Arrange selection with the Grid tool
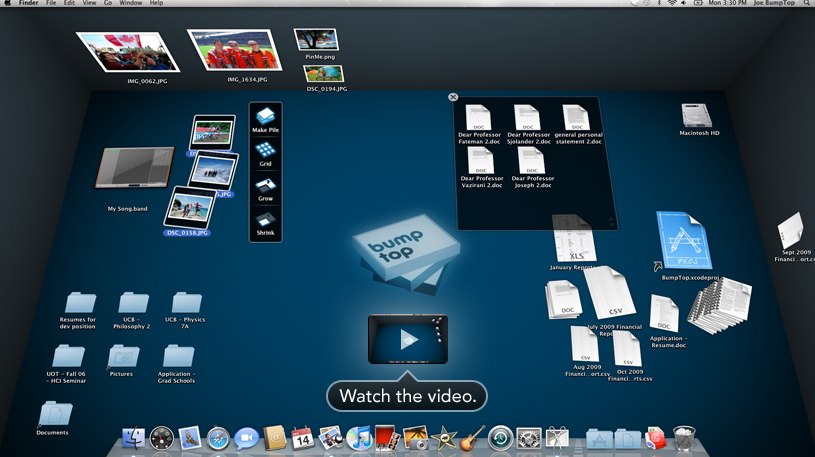 [266, 154]
